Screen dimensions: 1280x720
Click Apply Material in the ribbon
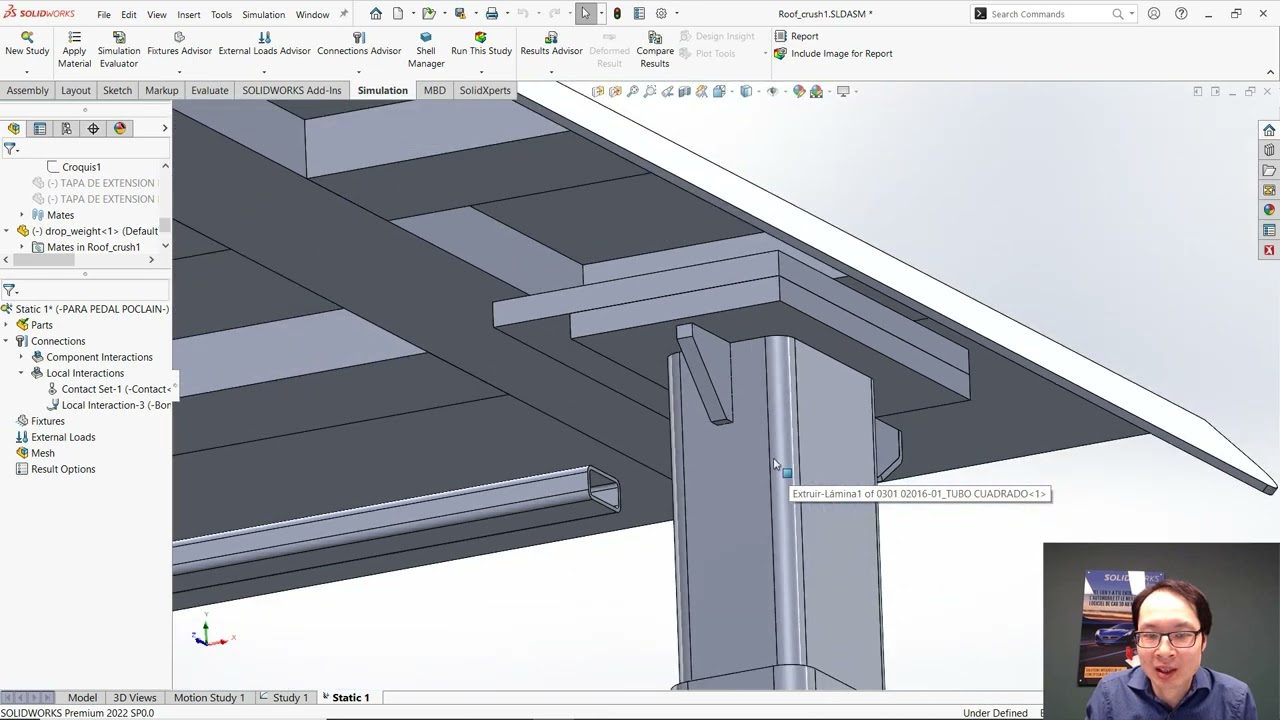(74, 50)
